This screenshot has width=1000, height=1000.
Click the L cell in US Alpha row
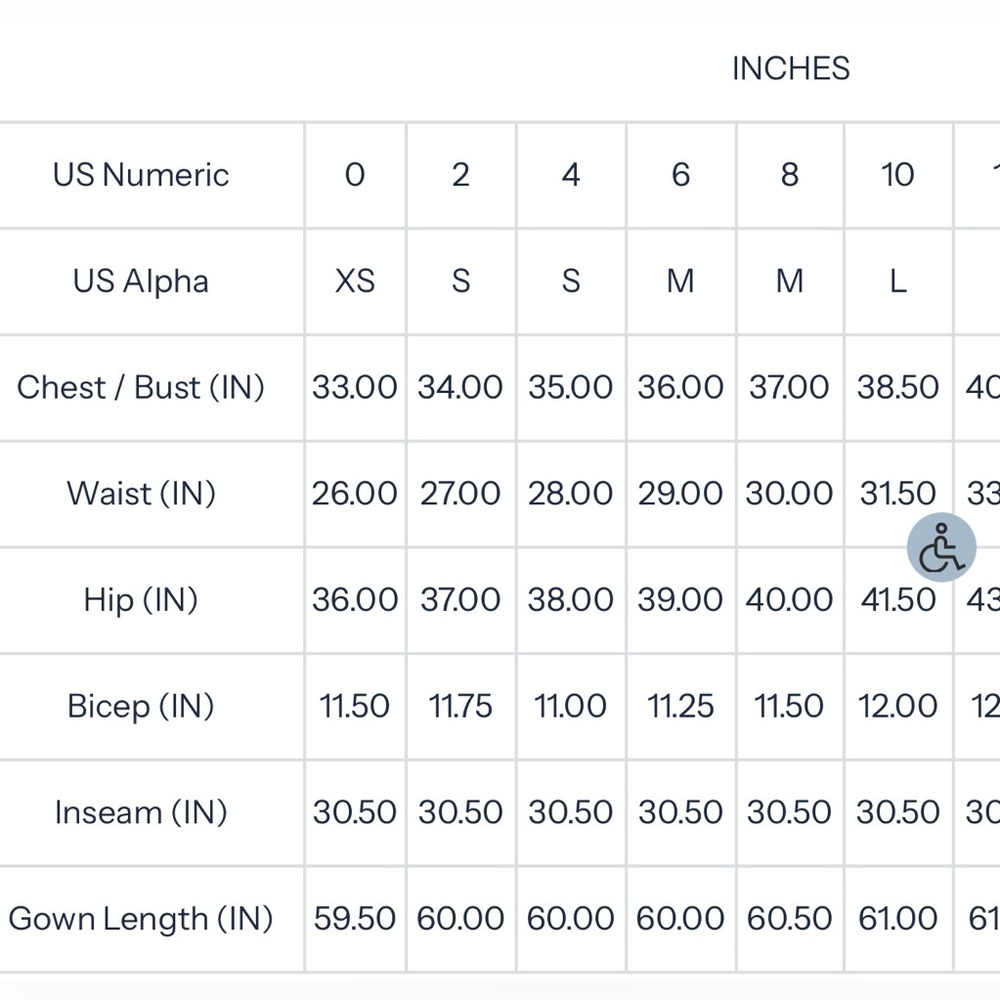pos(898,281)
